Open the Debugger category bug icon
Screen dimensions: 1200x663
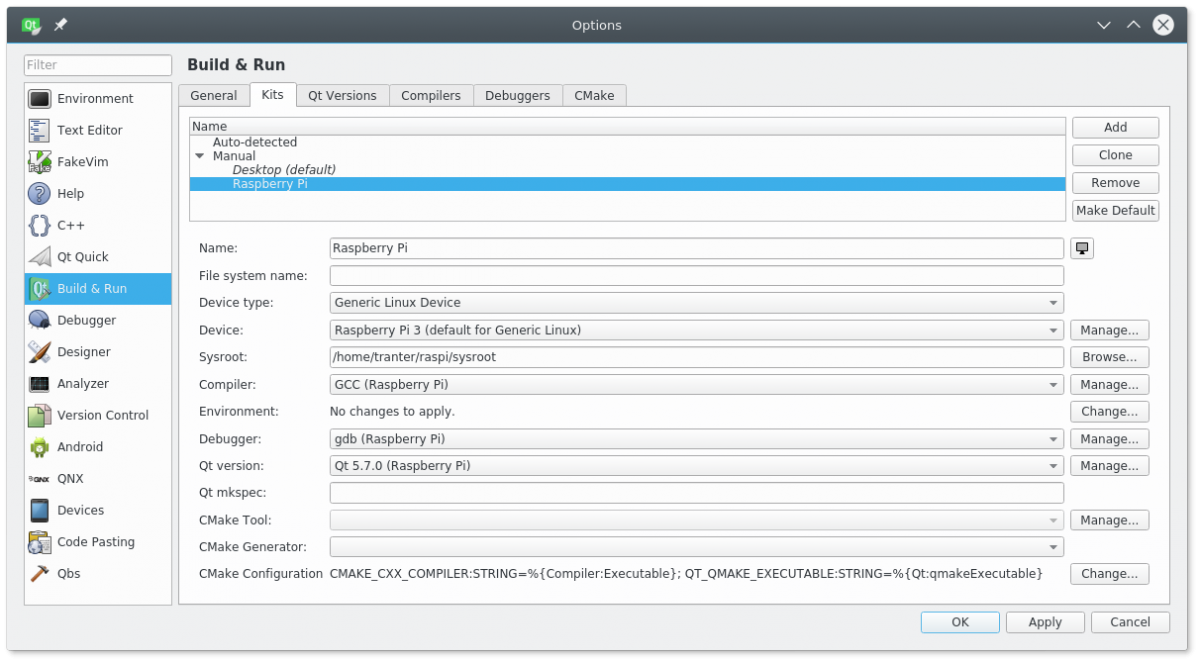point(40,320)
